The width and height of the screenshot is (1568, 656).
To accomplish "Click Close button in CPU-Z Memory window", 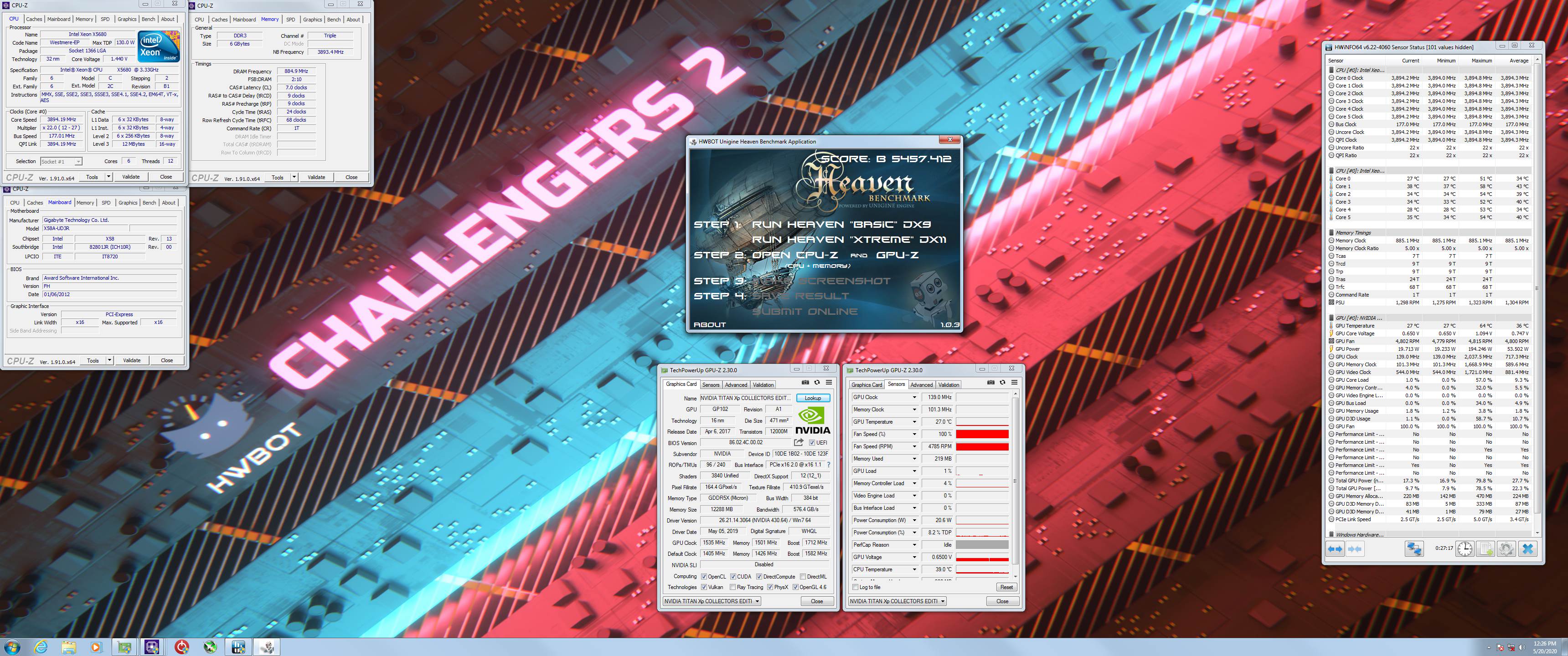I will [x=351, y=177].
